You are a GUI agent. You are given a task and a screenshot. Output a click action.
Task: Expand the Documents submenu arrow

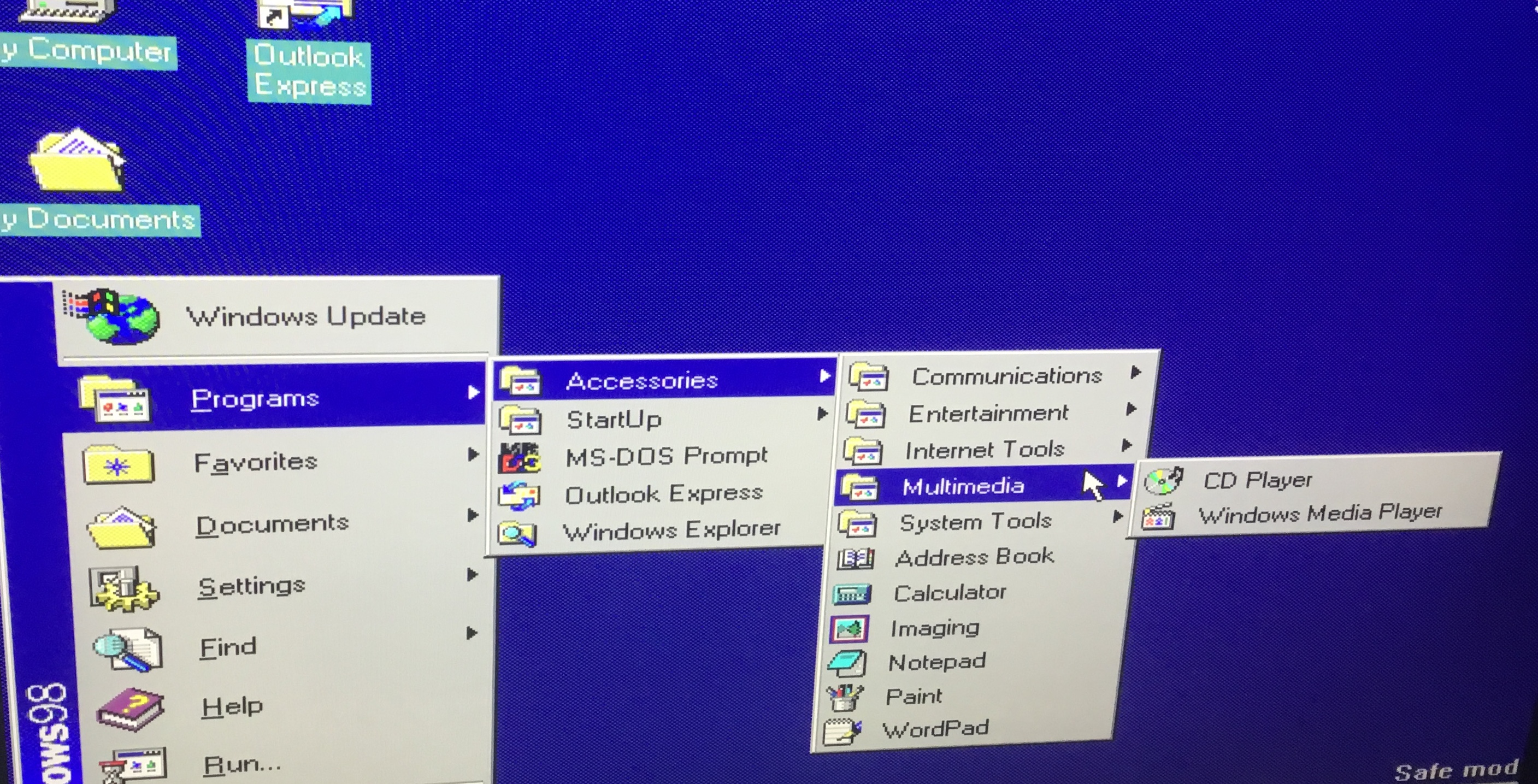(473, 515)
